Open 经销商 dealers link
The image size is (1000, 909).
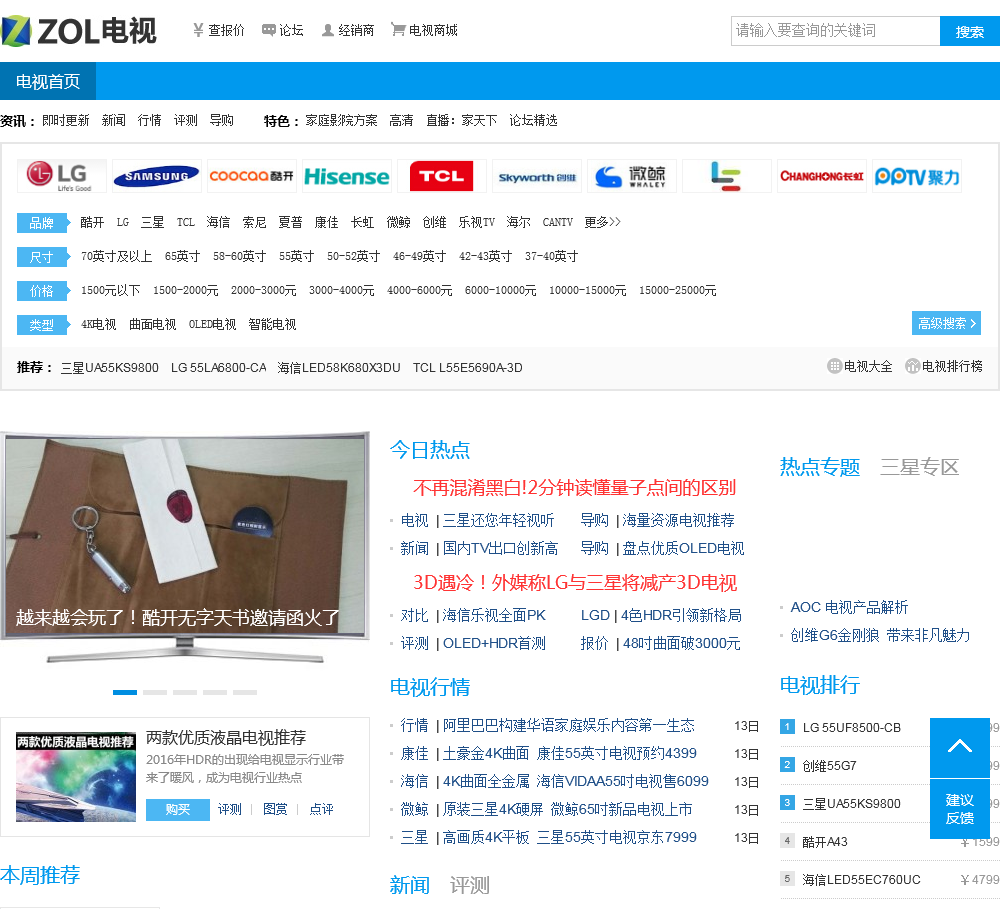tap(348, 30)
